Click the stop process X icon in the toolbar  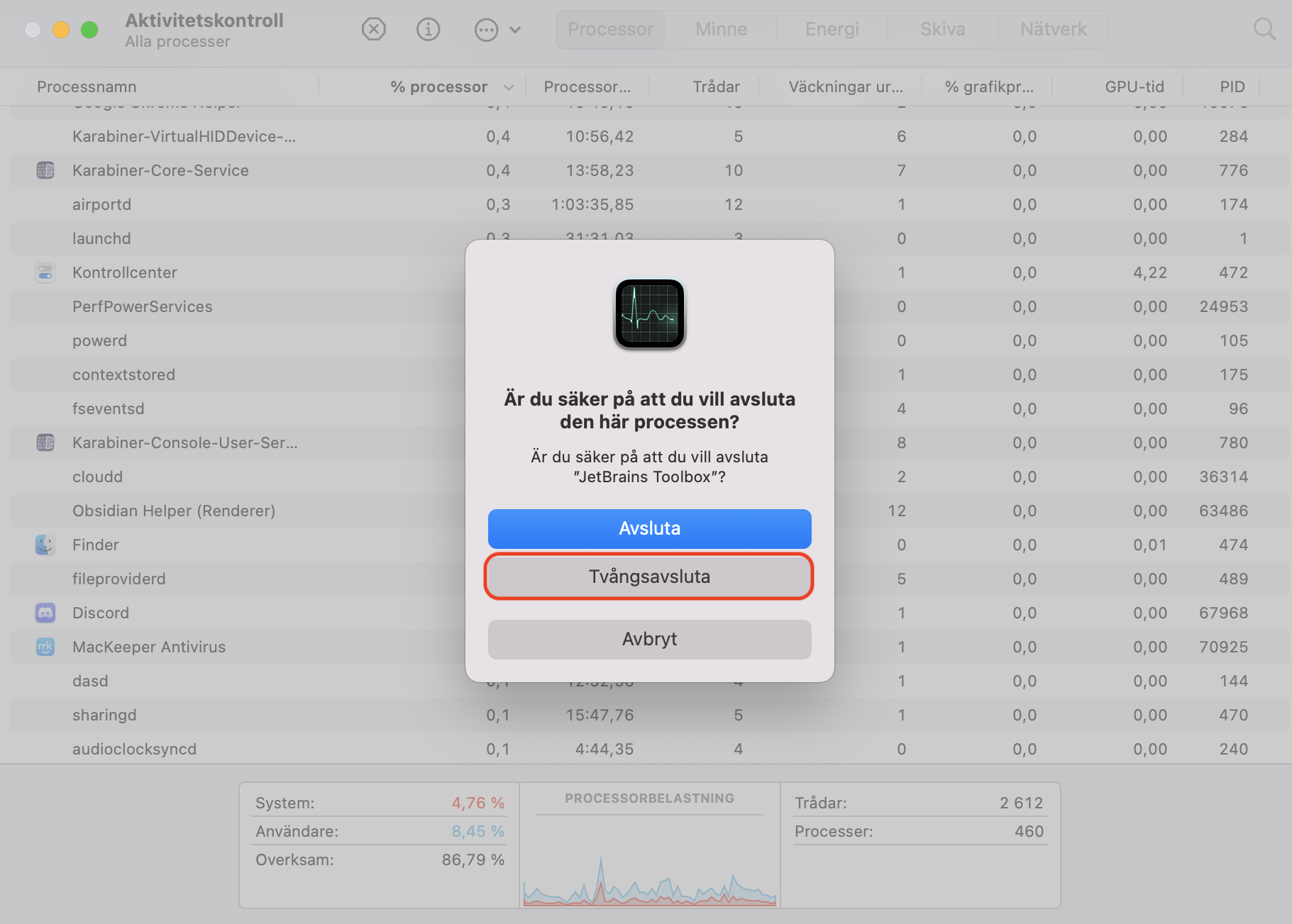373,29
